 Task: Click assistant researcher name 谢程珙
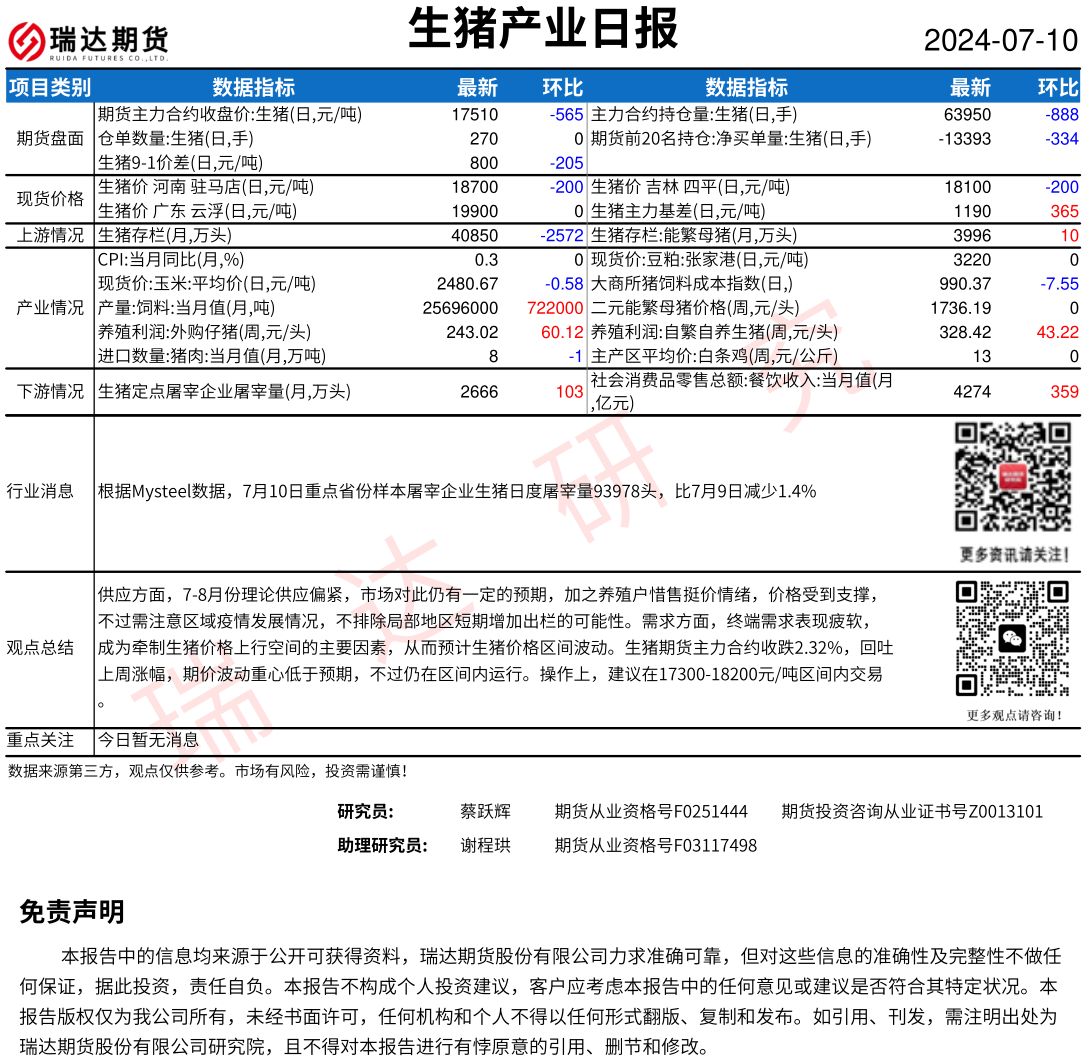pos(485,846)
